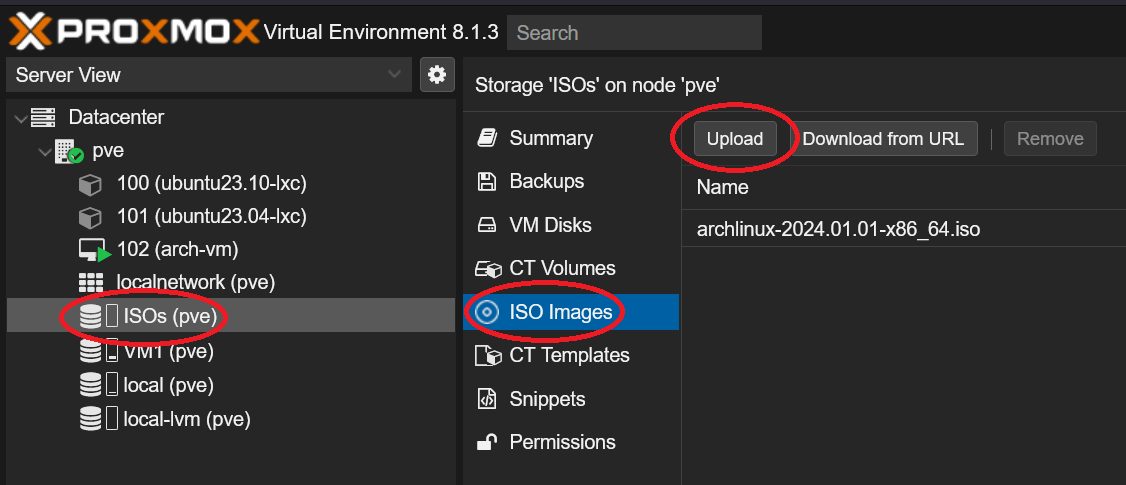The height and width of the screenshot is (485, 1126).
Task: Select archlinux-2024.01.01-x86_64.iso row
Action: (x=903, y=229)
